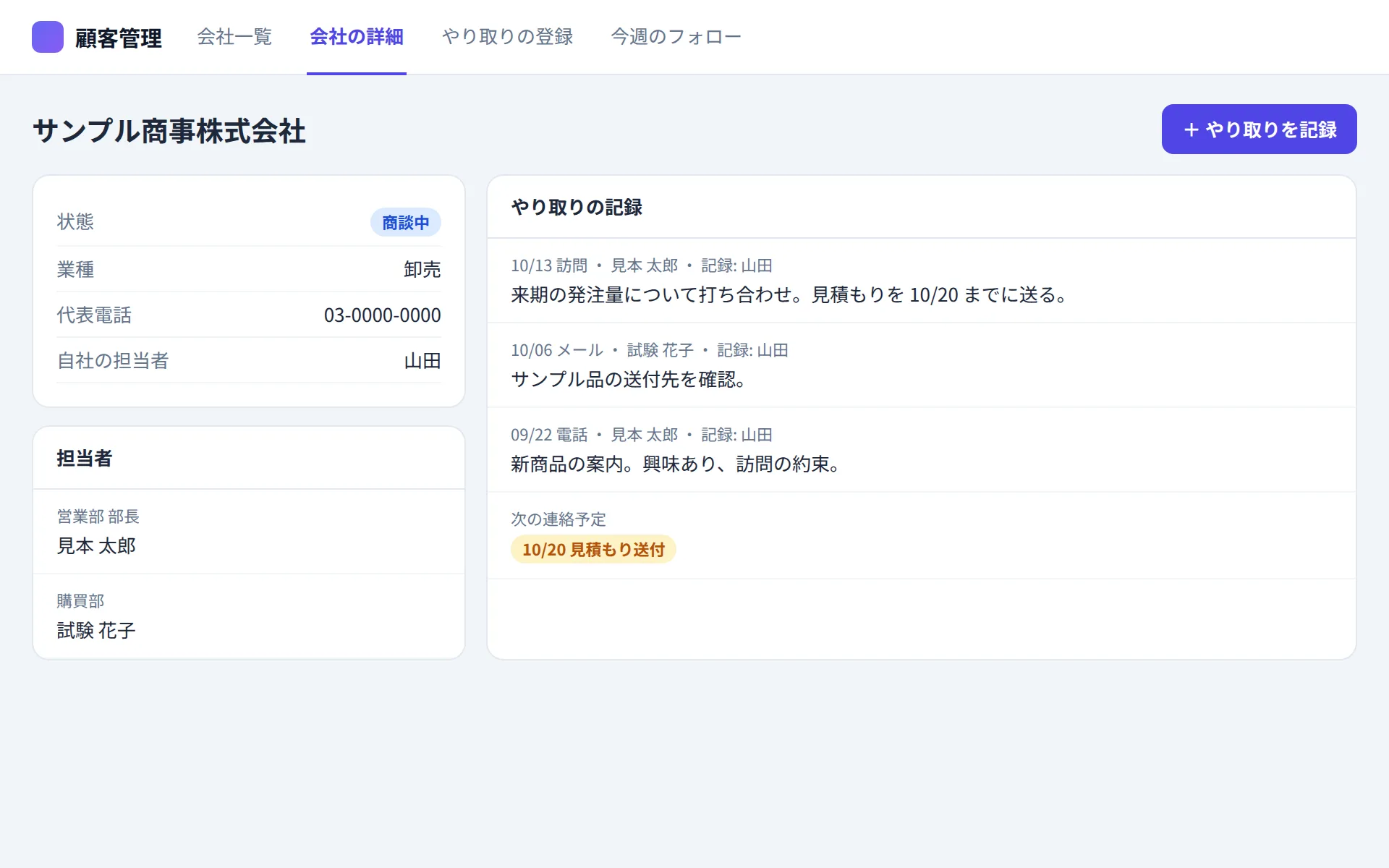Click the note サンプル品の送付先を確認。
Image resolution: width=1389 pixels, height=868 pixels.
tap(628, 380)
